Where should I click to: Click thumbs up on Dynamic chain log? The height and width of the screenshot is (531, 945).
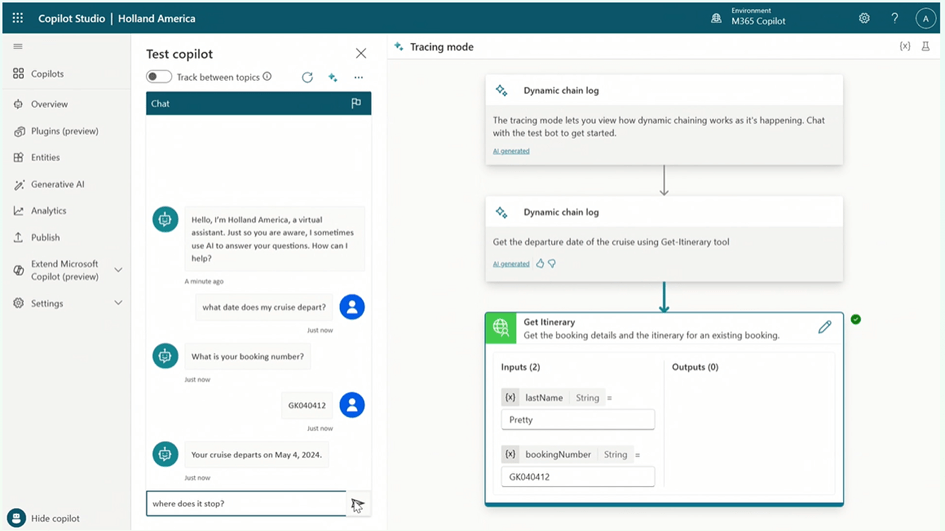pyautogui.click(x=540, y=264)
